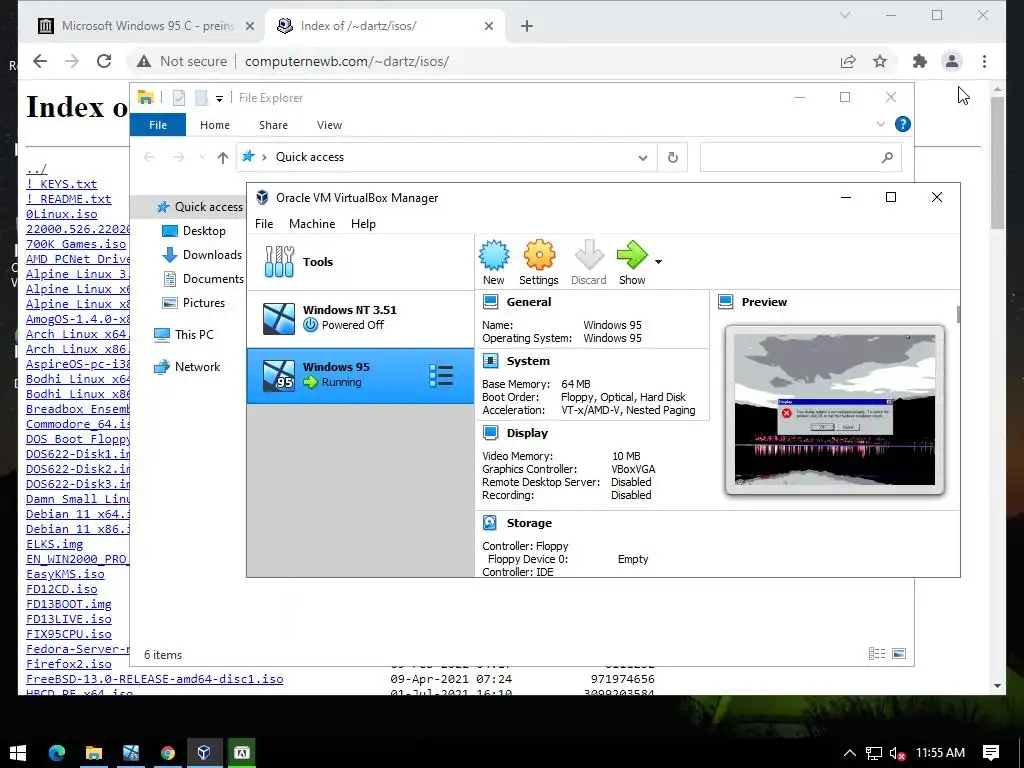This screenshot has height=768, width=1024.
Task: Open Windows Start menu
Action: click(x=18, y=753)
